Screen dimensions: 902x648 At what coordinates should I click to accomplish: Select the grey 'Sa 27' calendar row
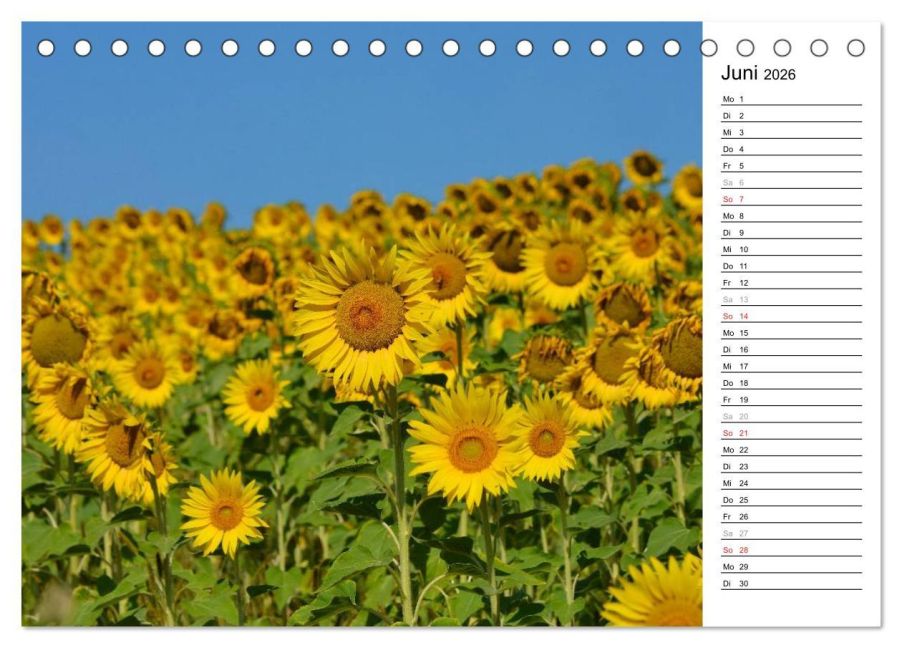[x=792, y=533]
